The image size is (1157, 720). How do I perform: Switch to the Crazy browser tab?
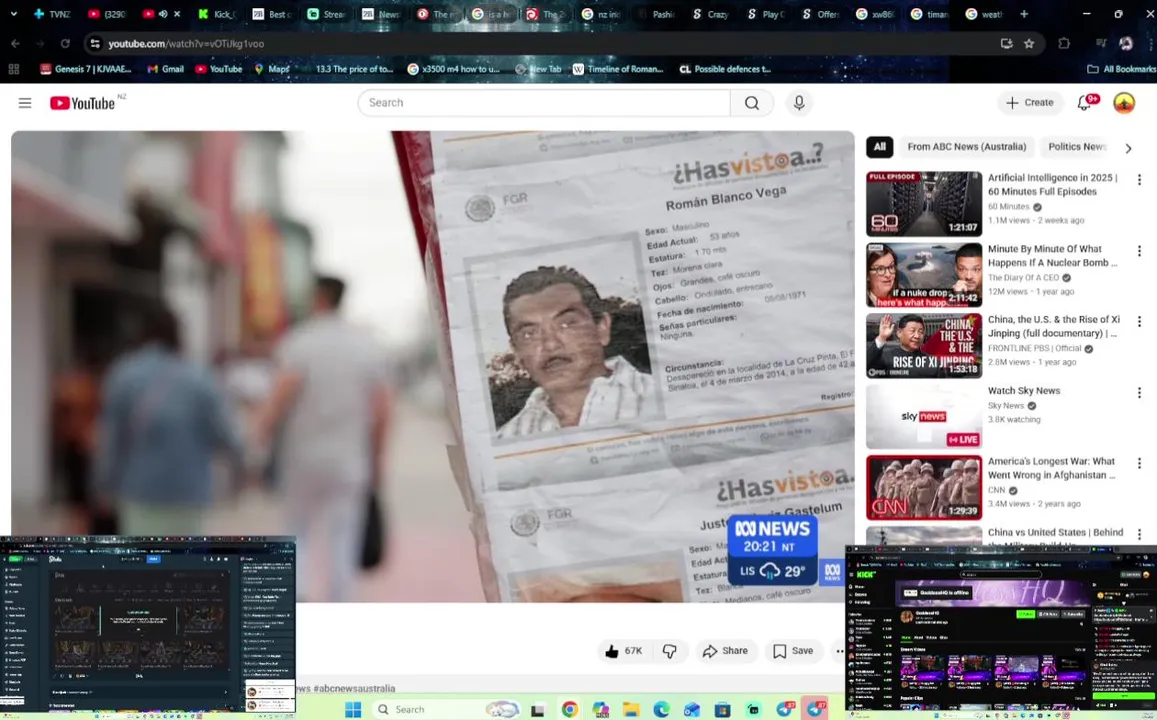(710, 14)
